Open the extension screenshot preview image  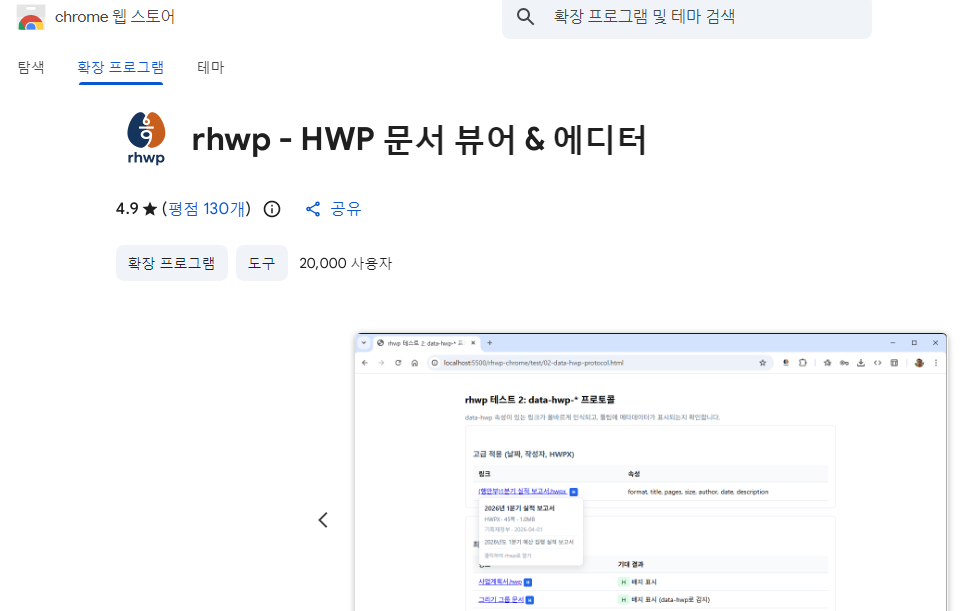pos(650,472)
